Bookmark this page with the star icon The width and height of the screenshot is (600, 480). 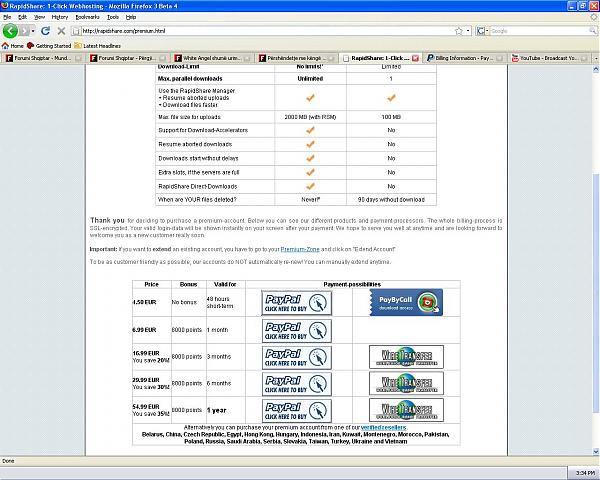(x=459, y=31)
